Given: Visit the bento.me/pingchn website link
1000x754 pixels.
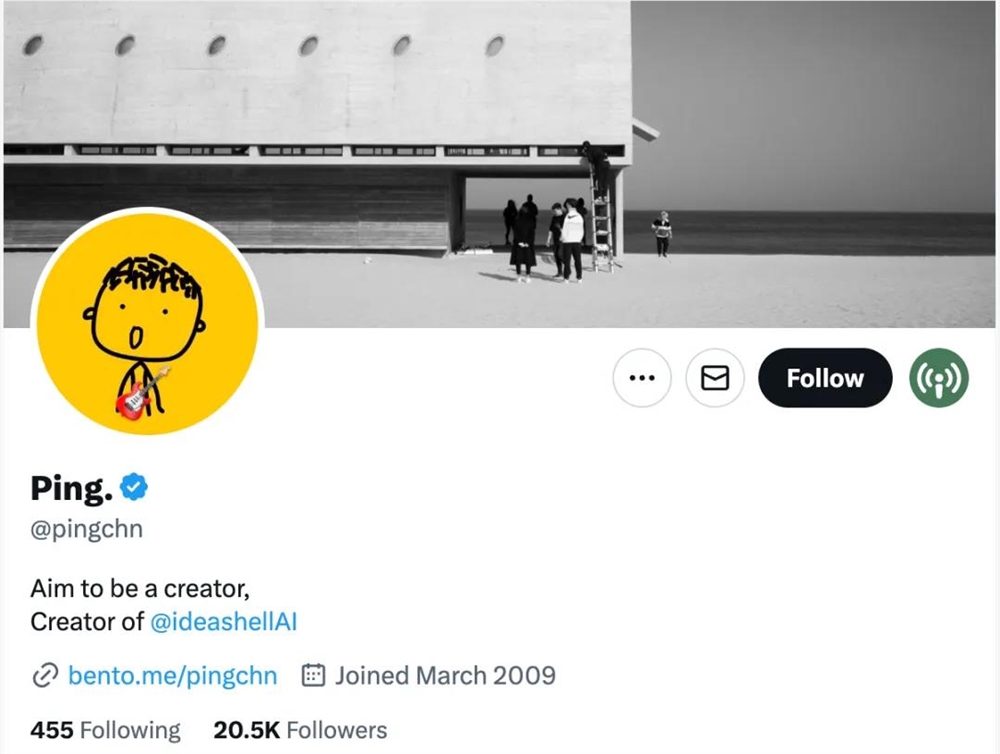Looking at the screenshot, I should click(x=172, y=675).
